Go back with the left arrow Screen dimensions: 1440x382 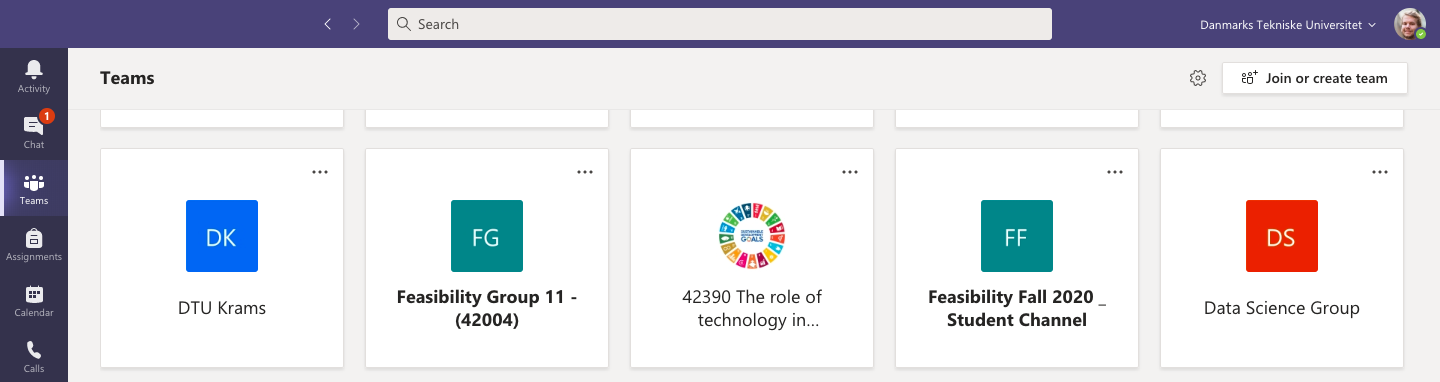[x=327, y=24]
